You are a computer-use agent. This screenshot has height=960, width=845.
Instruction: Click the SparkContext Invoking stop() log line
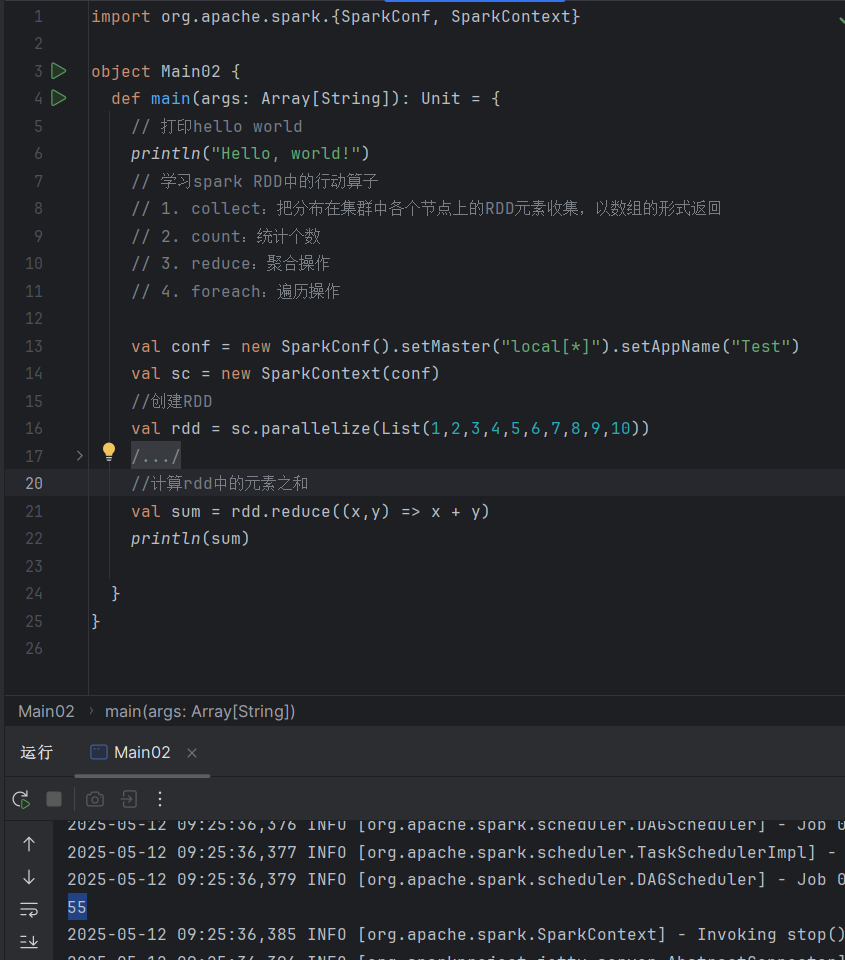click(x=456, y=934)
